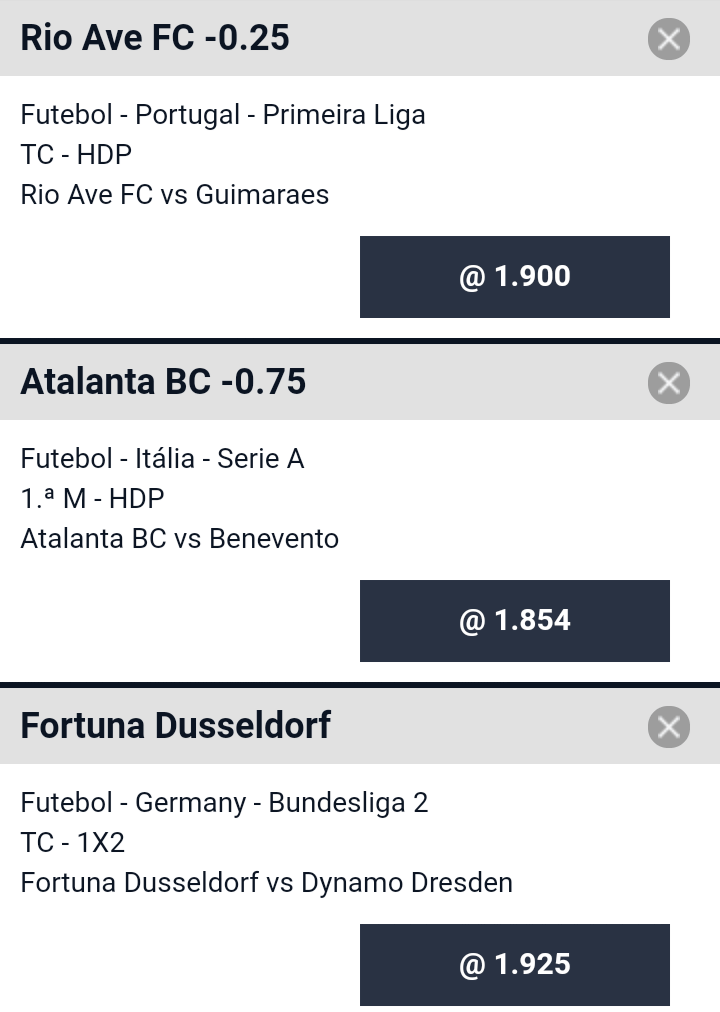Open Futebol - Portugal - Primeira Liga league line

pos(223,115)
